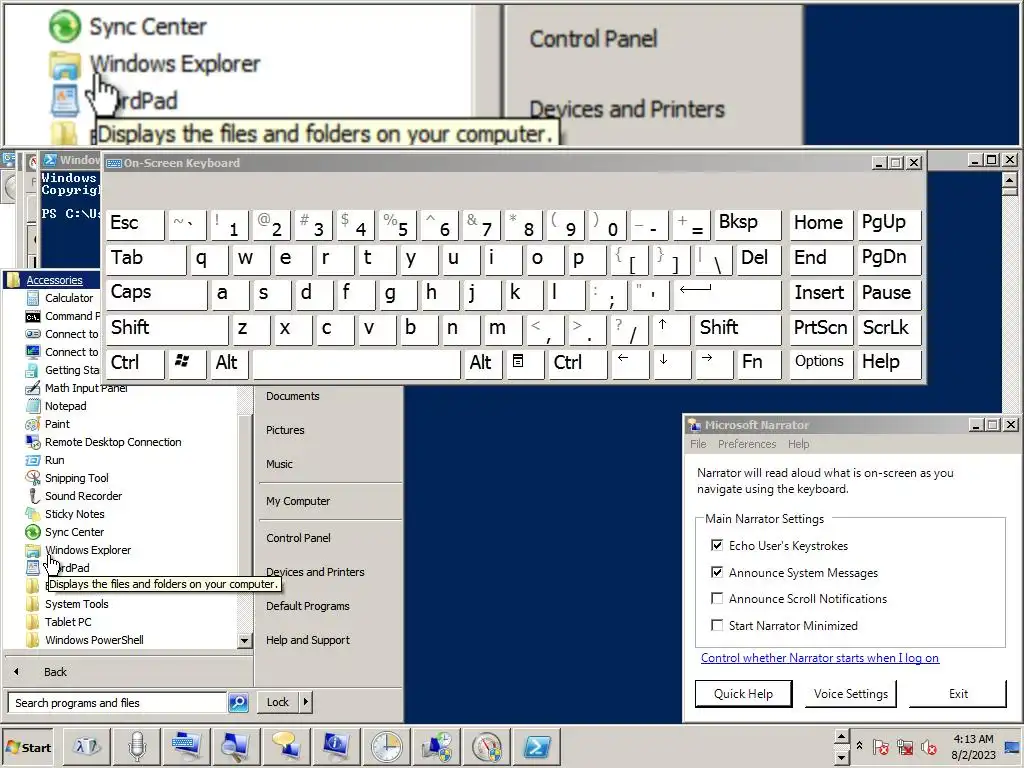Show hidden tray icons chevron
The image size is (1024, 768).
click(x=859, y=746)
